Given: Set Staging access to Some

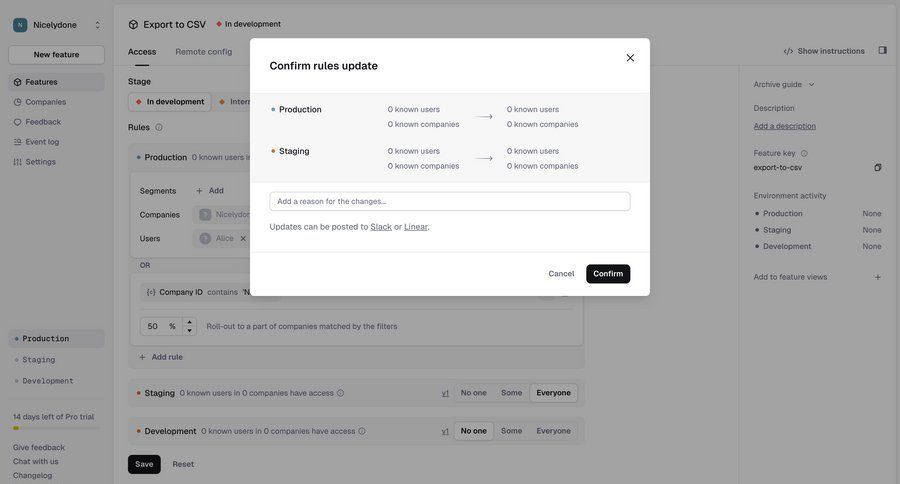Looking at the screenshot, I should tap(511, 393).
